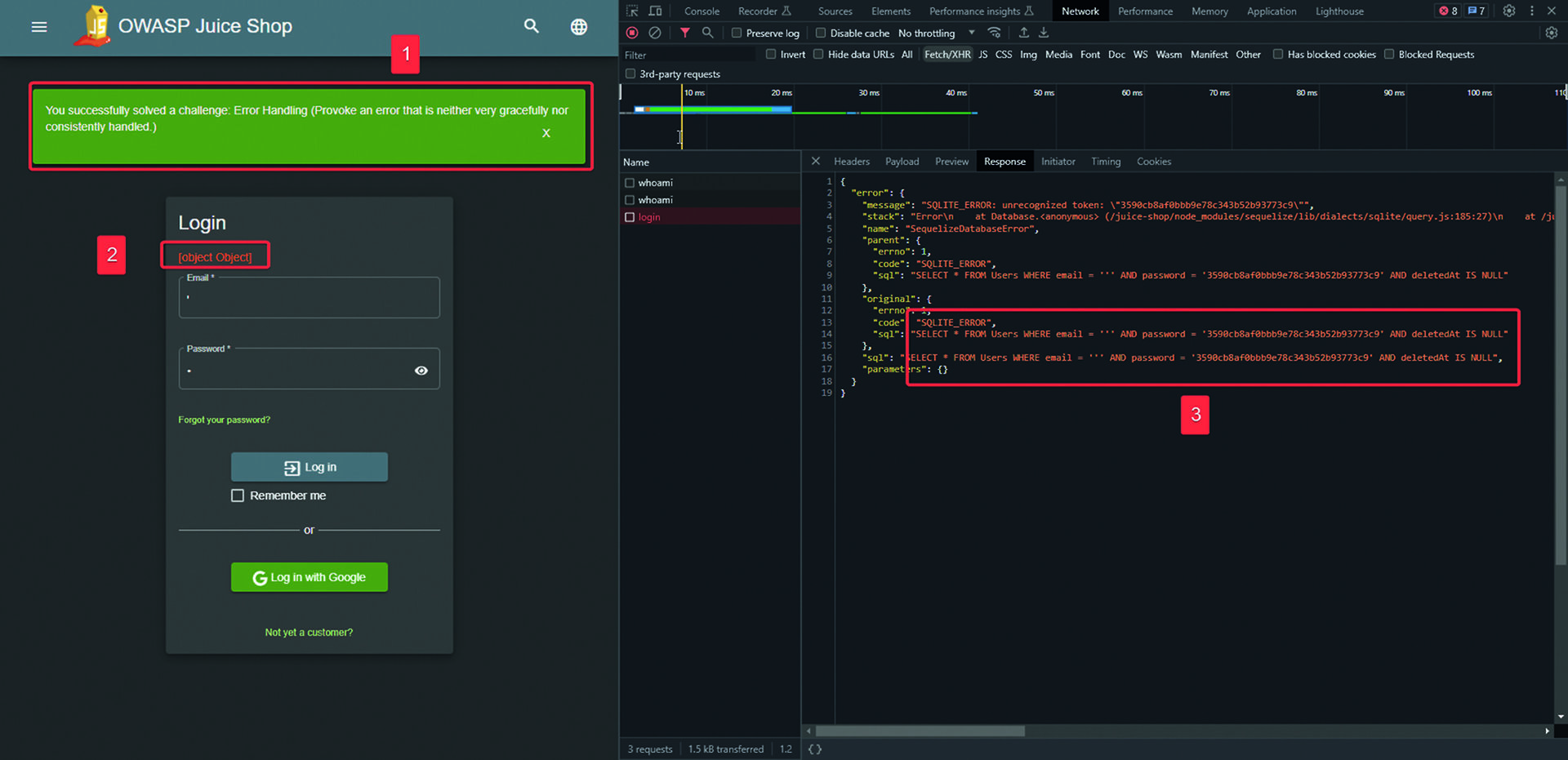Show password with the eye icon

[x=421, y=371]
